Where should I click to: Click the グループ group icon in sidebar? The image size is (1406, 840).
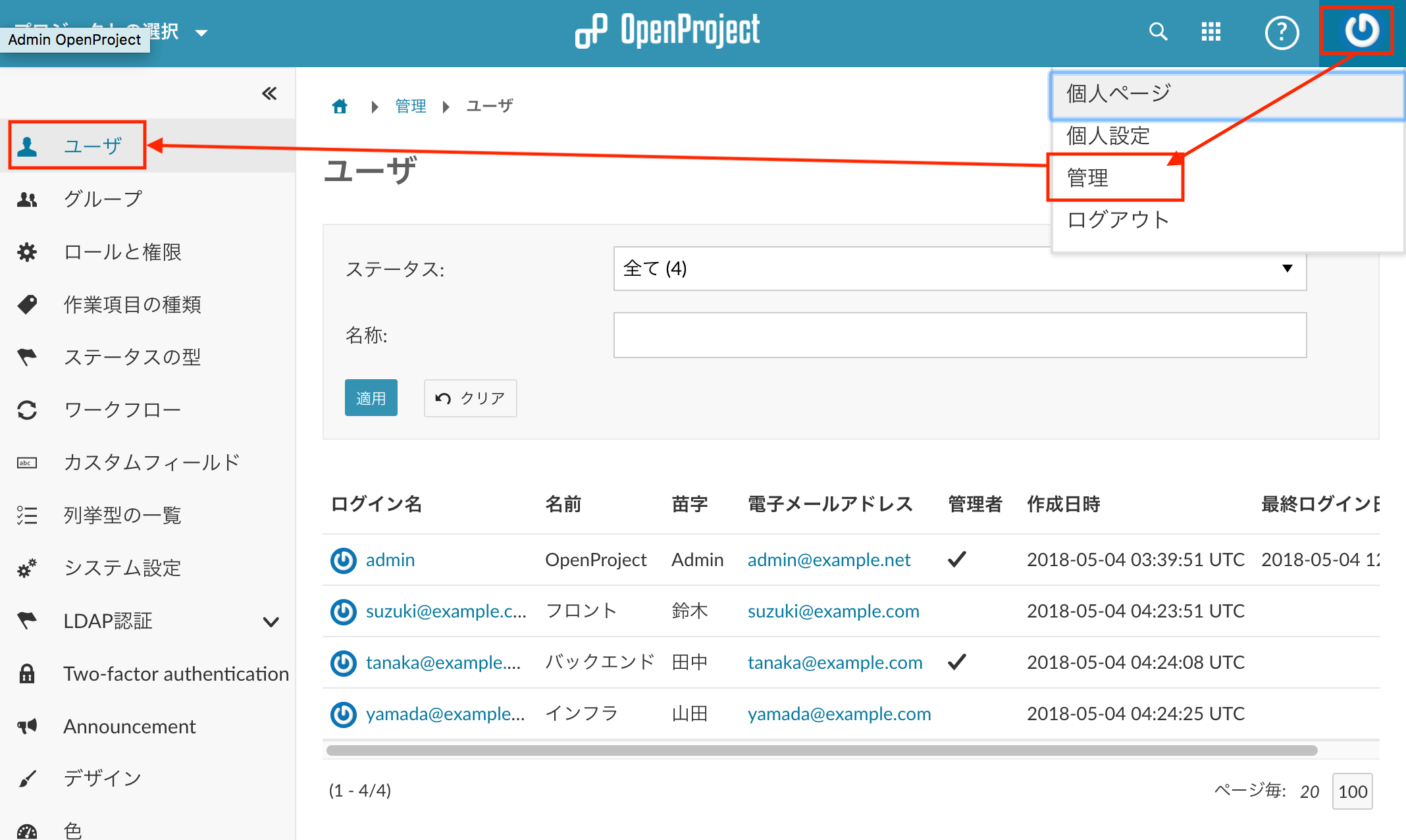click(x=27, y=199)
